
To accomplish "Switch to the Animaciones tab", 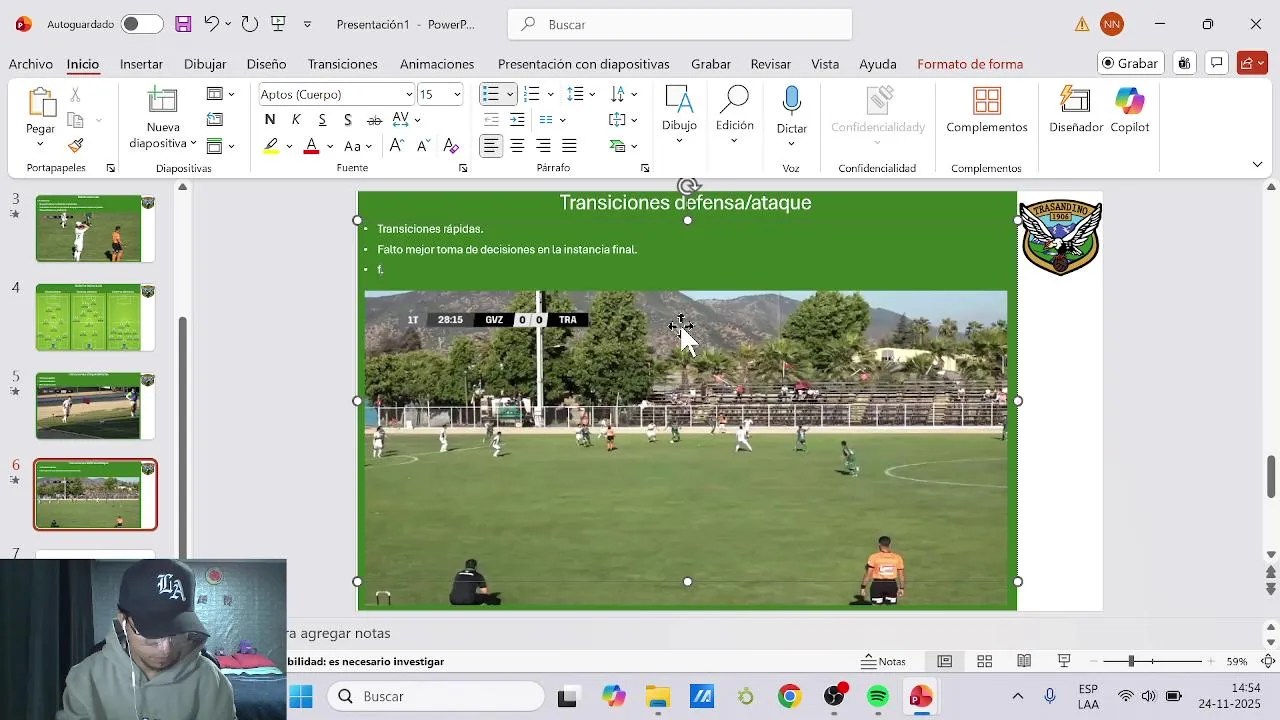I will (x=437, y=64).
